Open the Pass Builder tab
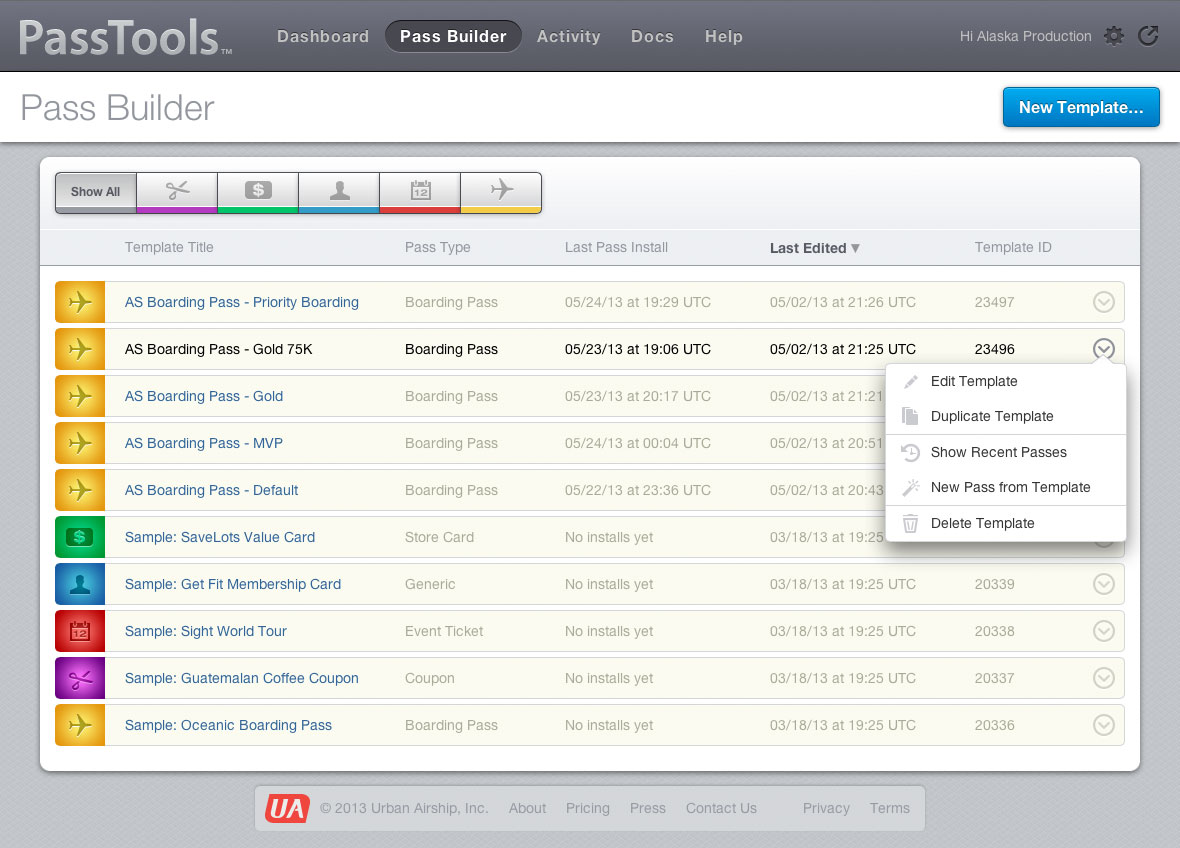The image size is (1180, 848). 453,36
